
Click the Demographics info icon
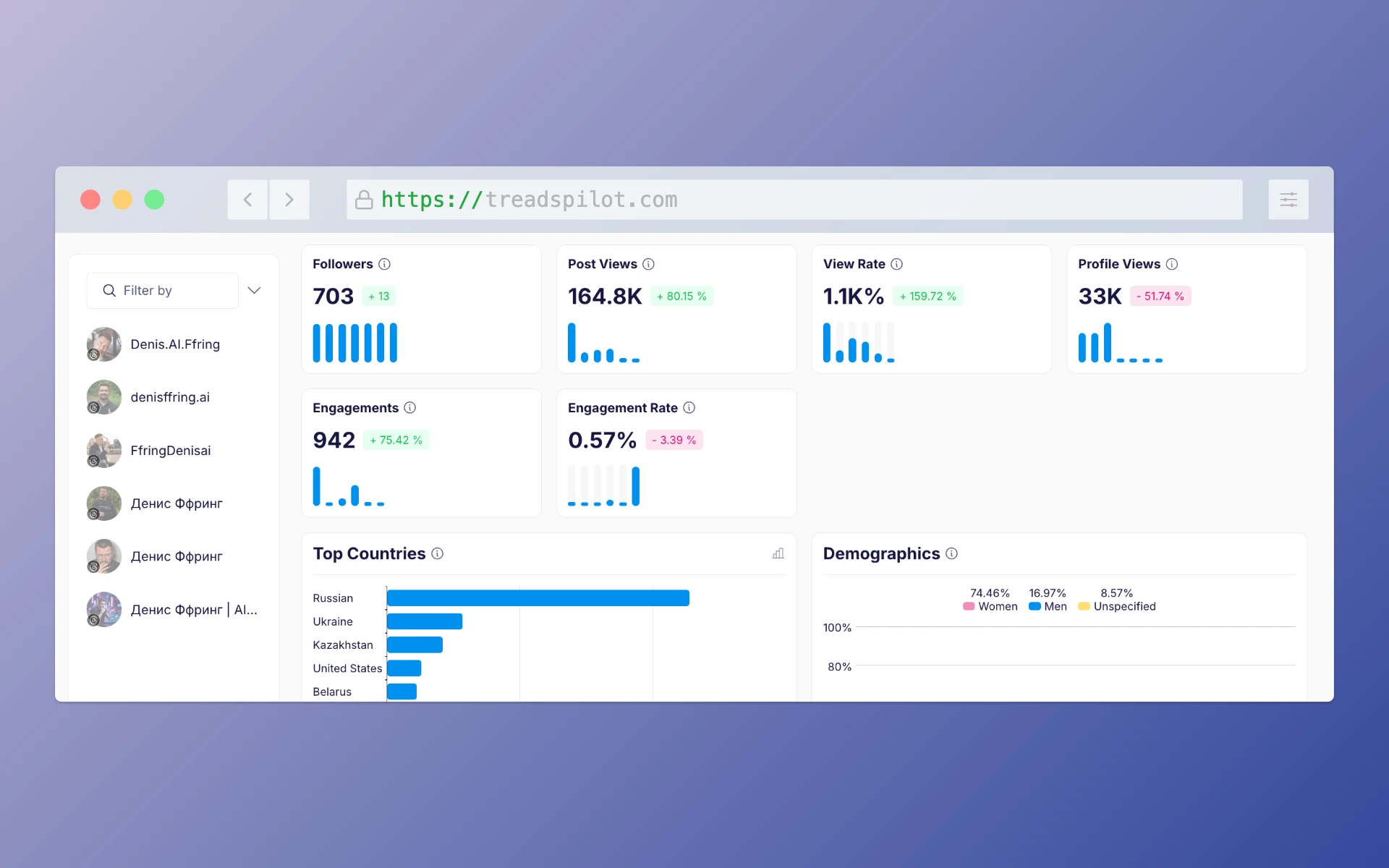pos(951,553)
